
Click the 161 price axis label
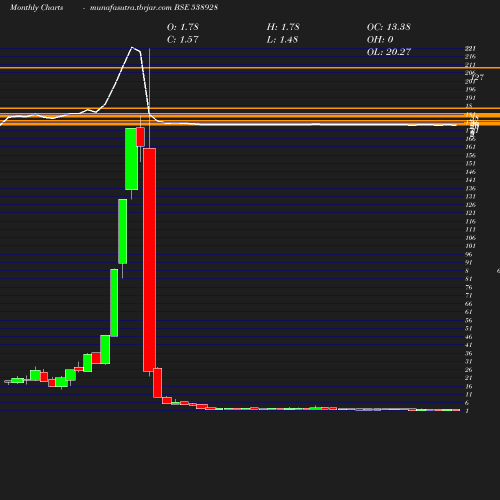pos(470,147)
